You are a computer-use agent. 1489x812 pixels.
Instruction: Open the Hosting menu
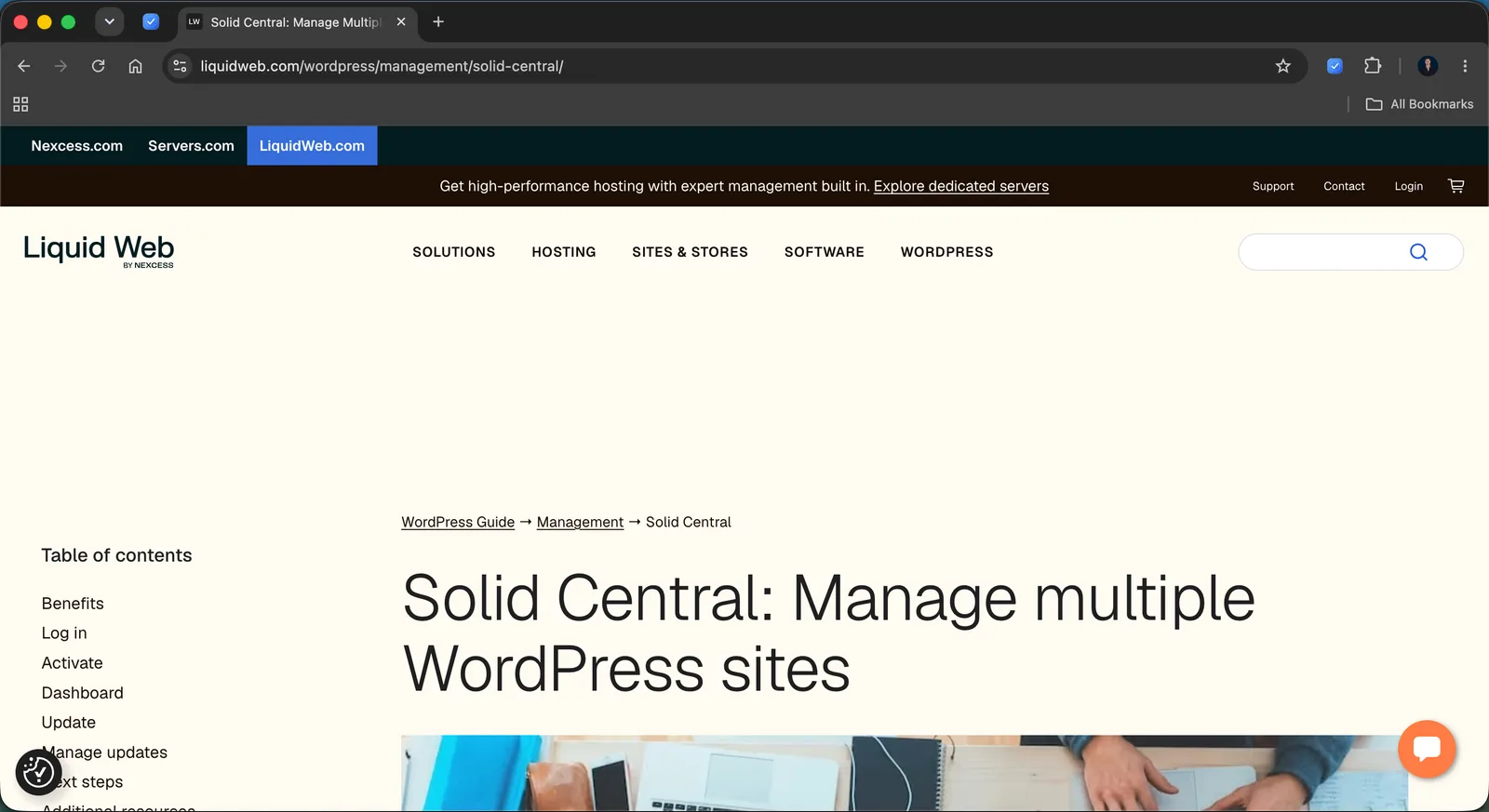564,252
